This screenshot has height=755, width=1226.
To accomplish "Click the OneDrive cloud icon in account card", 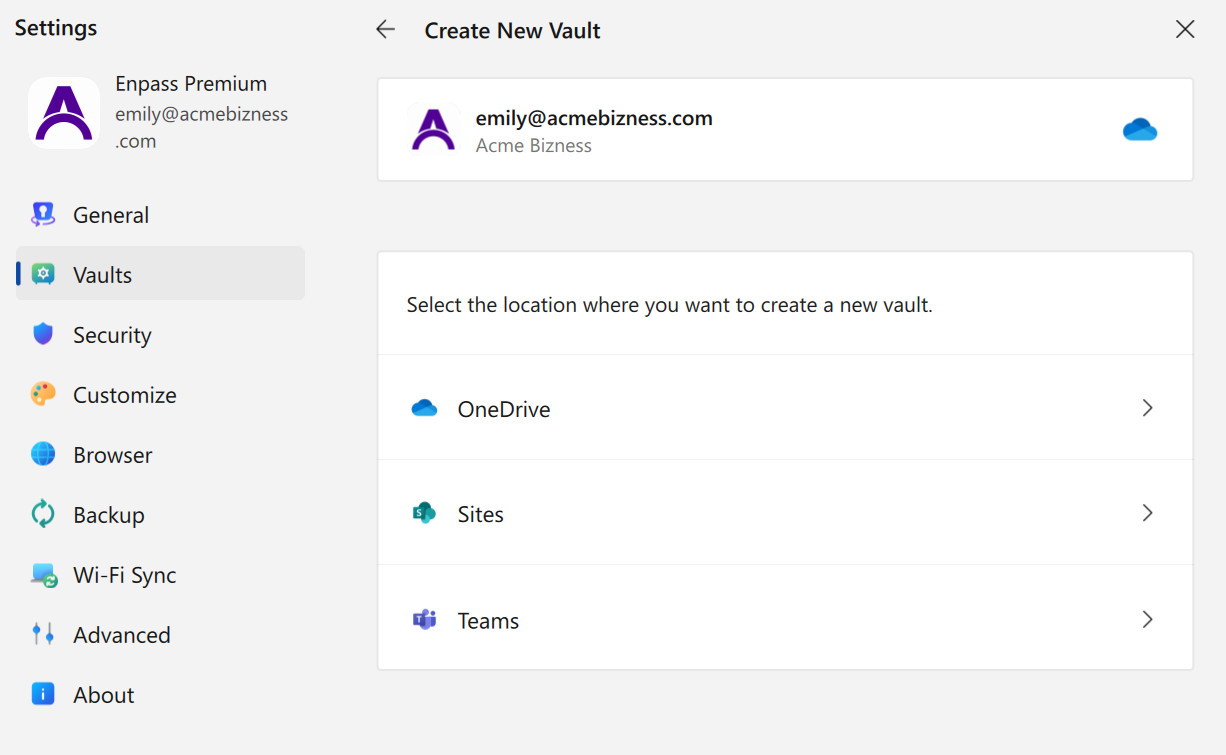I will [x=1140, y=130].
